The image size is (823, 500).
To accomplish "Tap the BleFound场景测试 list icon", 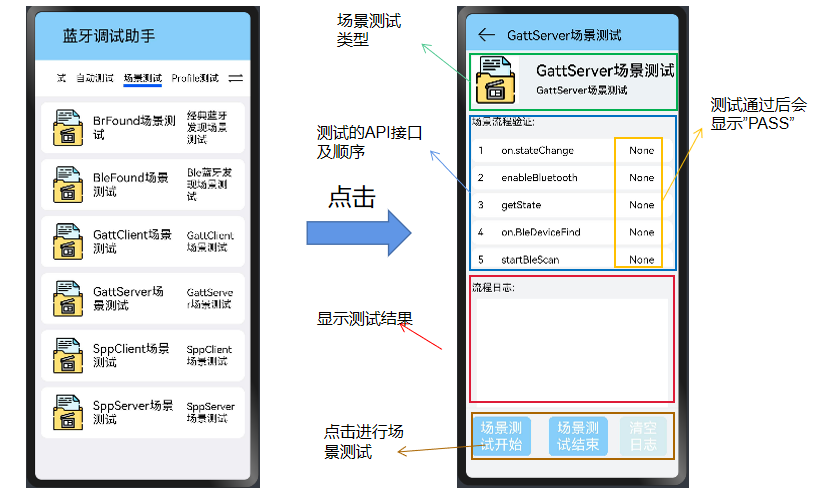I will click(67, 184).
